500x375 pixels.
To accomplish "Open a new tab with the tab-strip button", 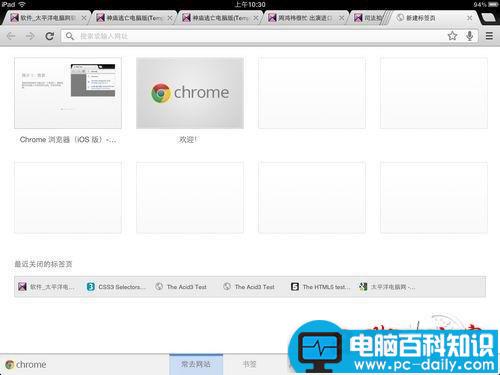I will (489, 17).
